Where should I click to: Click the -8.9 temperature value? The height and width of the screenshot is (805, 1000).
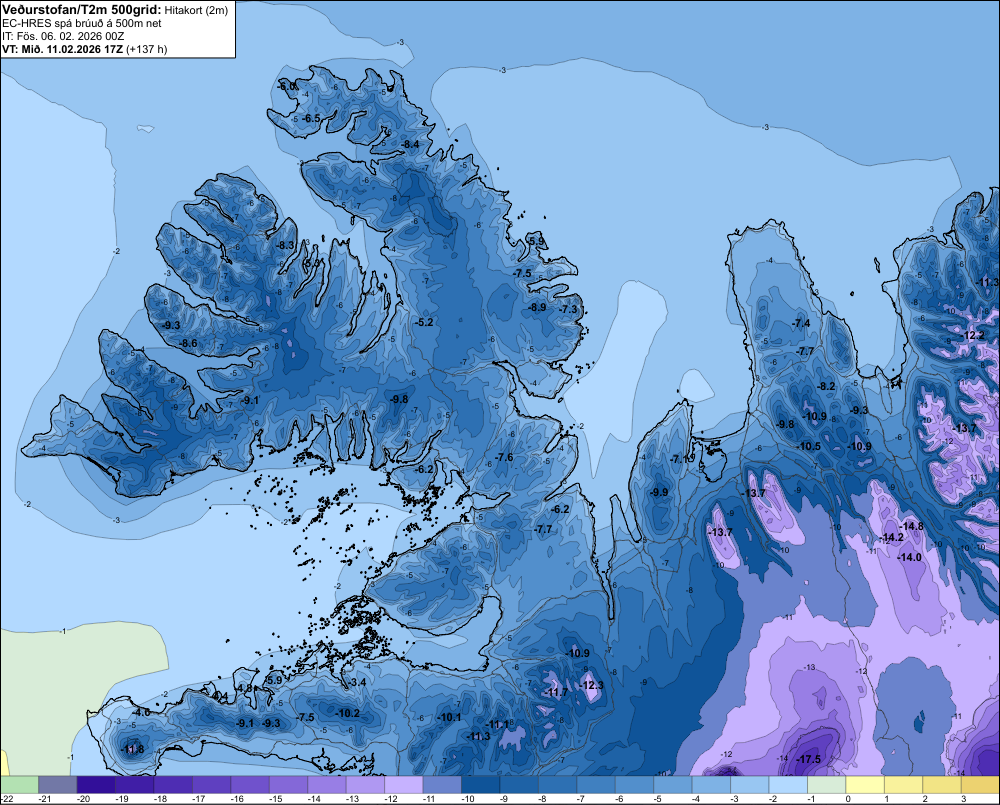coord(538,307)
